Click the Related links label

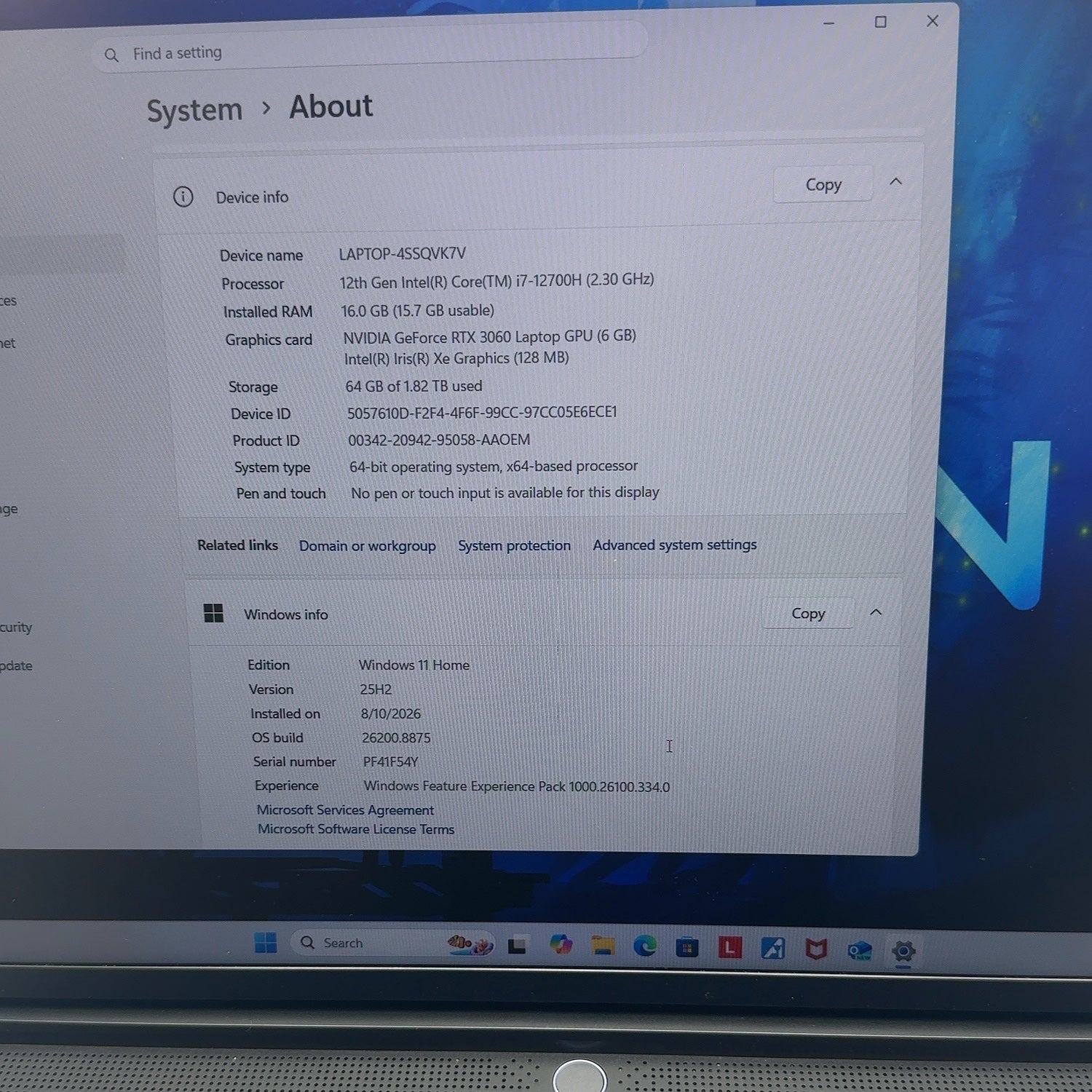[x=237, y=545]
